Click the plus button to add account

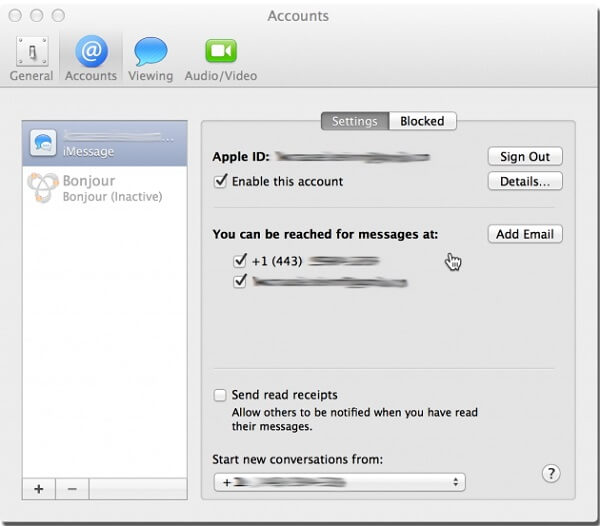pyautogui.click(x=39, y=489)
